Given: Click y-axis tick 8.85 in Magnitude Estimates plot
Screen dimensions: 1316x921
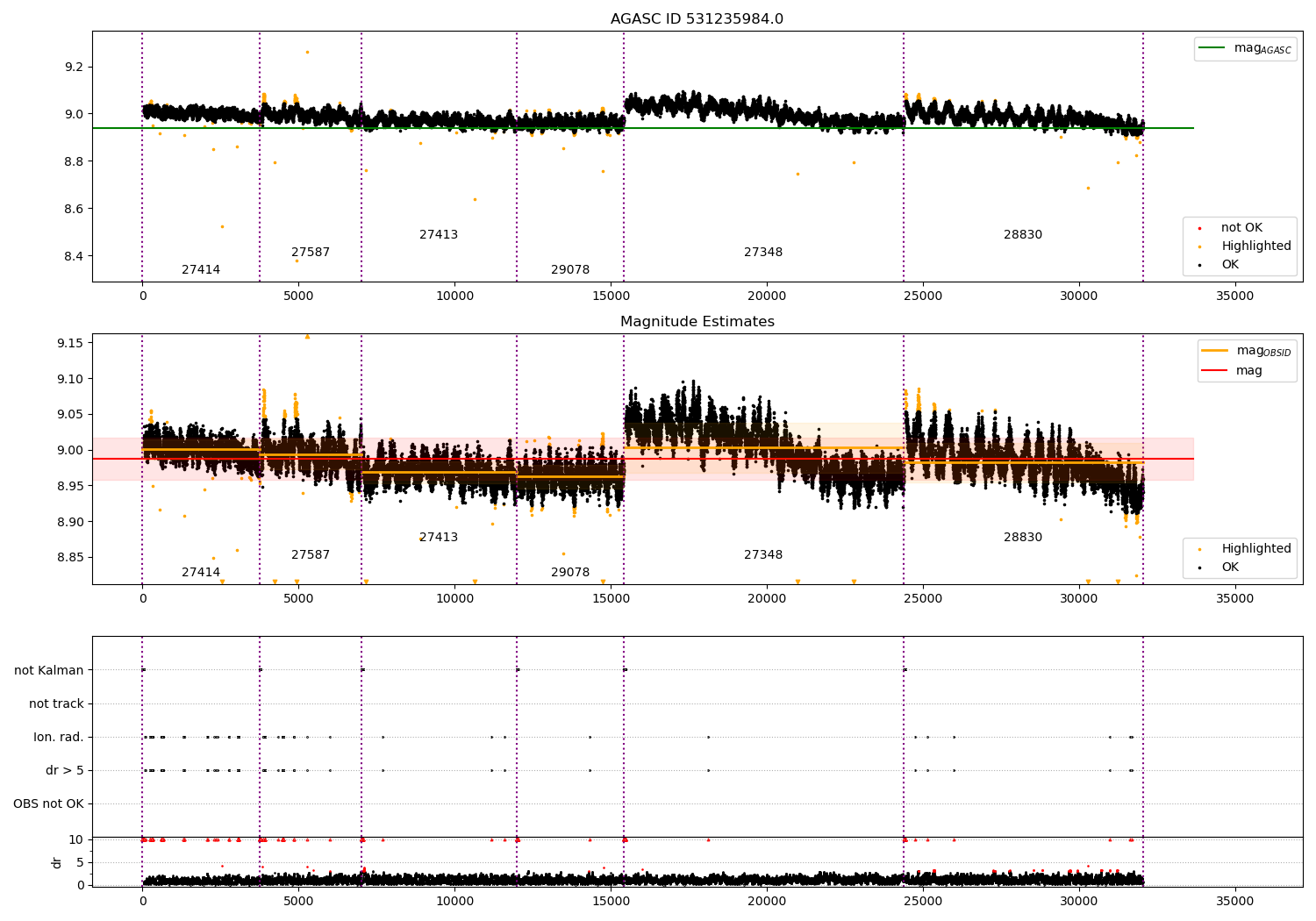Looking at the screenshot, I should pyautogui.click(x=70, y=558).
